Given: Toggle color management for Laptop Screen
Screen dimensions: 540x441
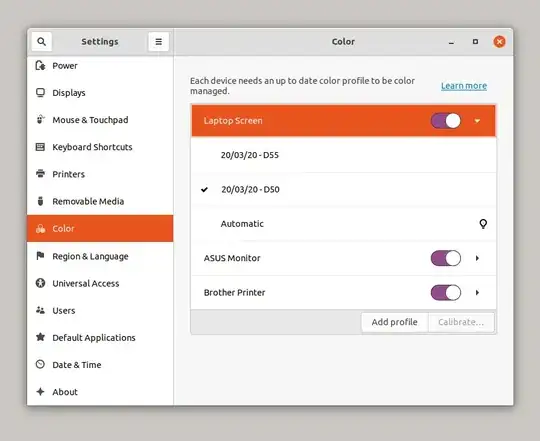Looking at the screenshot, I should tap(446, 121).
